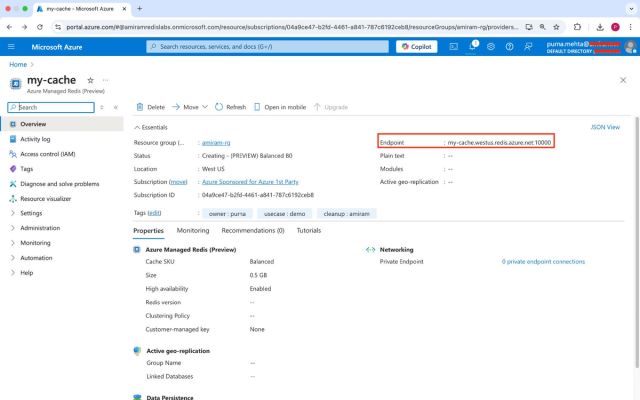Open the amiram-rg resource group link
This screenshot has height=400, width=640.
216,142
